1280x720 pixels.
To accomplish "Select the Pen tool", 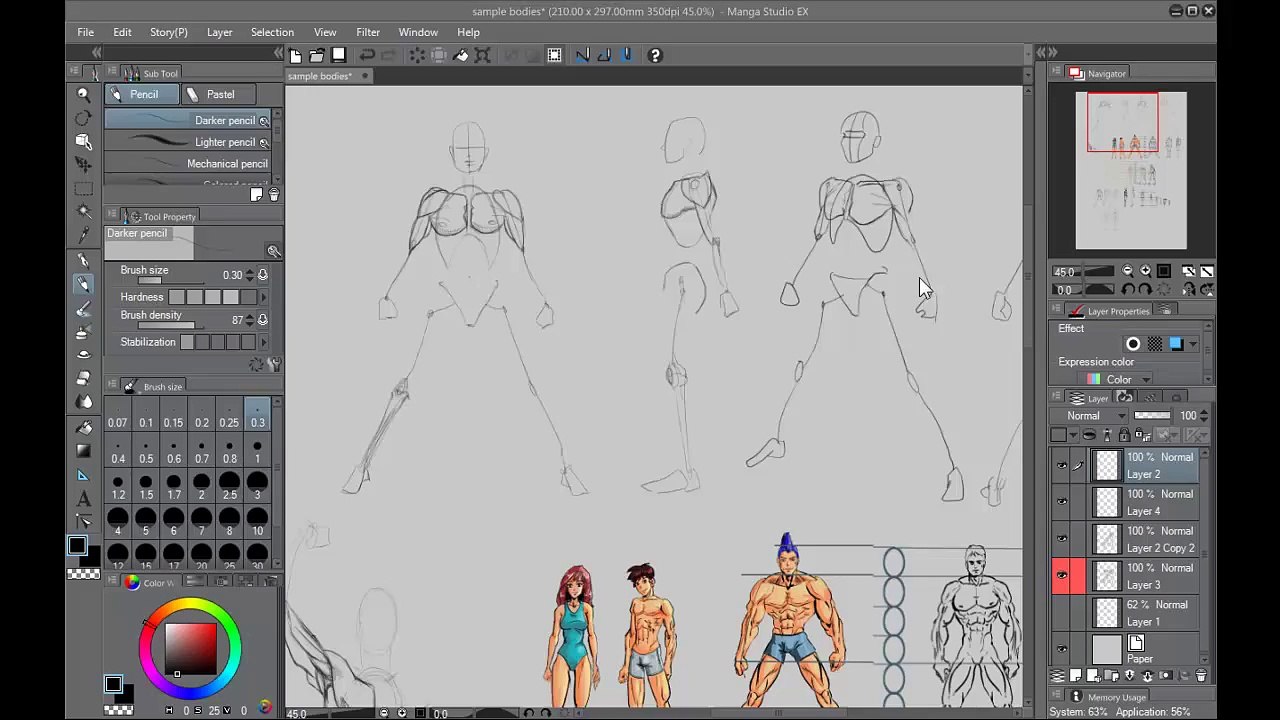I will 84,261.
